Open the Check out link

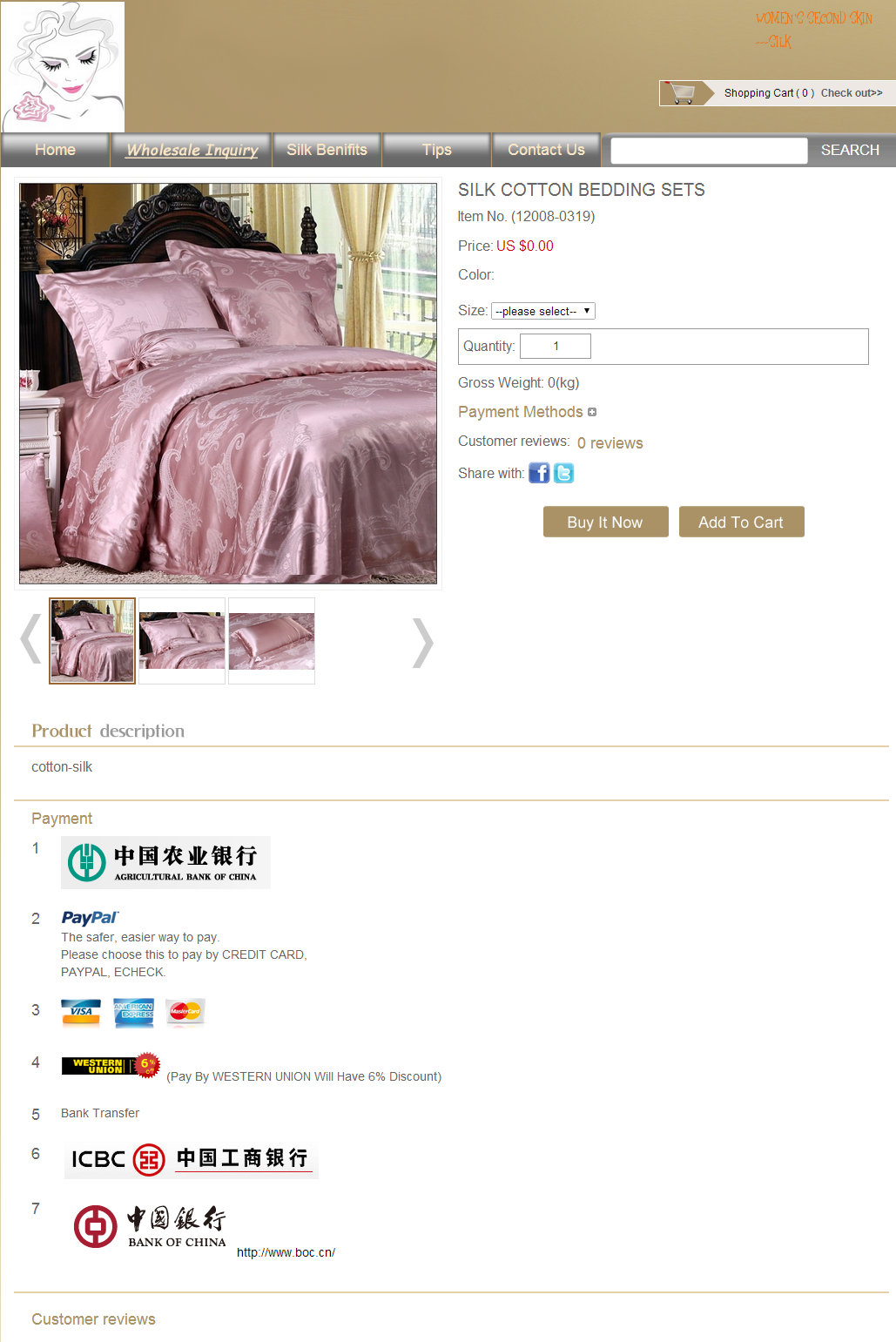pos(852,92)
